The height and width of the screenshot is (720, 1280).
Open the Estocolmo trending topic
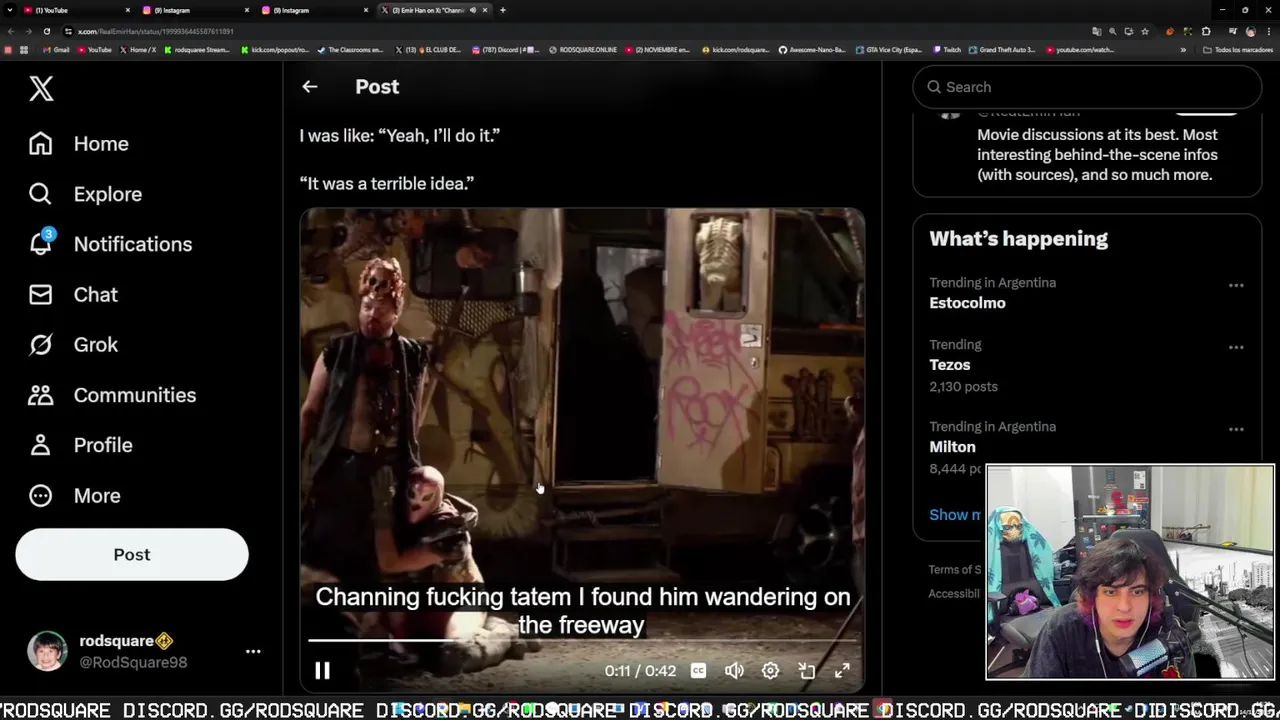tap(967, 303)
